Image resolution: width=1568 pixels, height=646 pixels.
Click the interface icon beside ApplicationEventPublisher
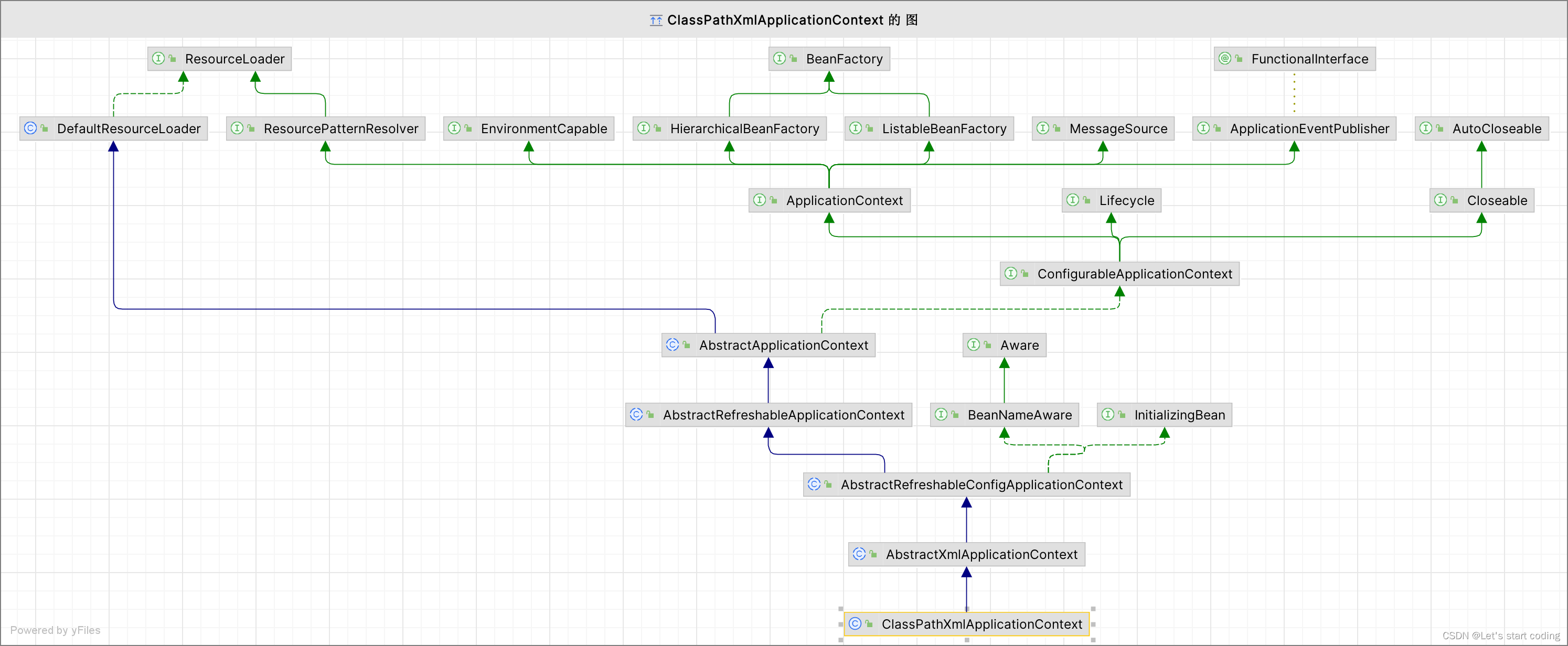(x=1203, y=128)
